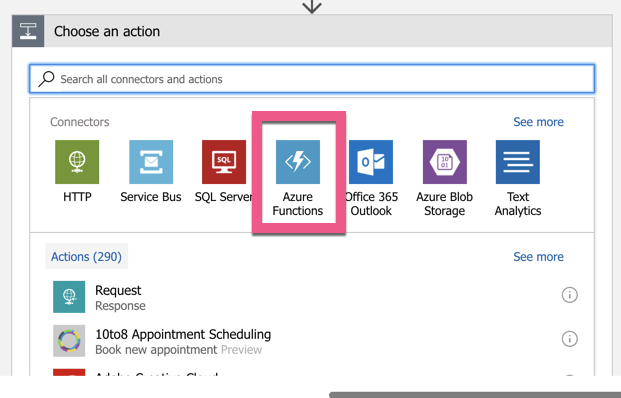
Task: Open the SQL Server connector icon
Action: [x=224, y=162]
